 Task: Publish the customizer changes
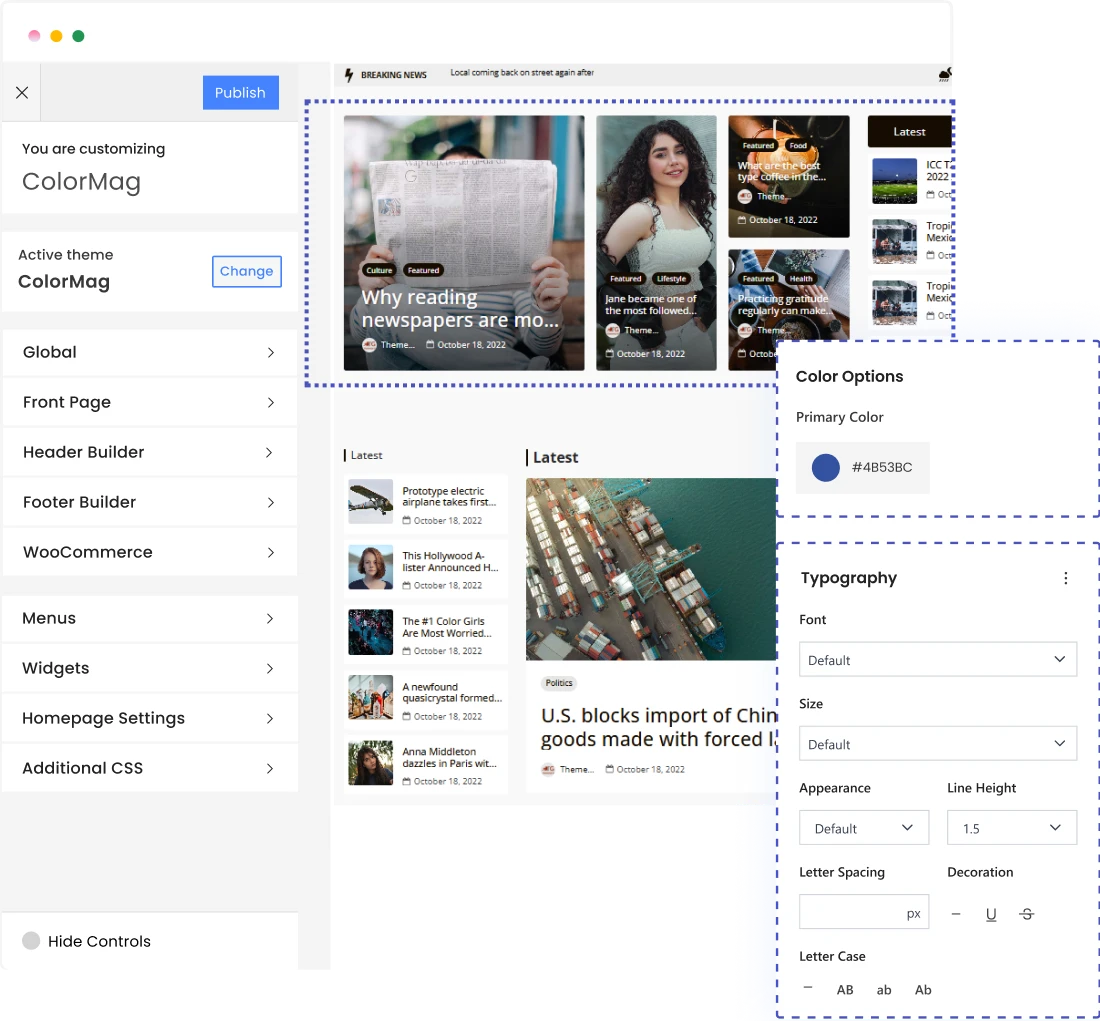240,92
